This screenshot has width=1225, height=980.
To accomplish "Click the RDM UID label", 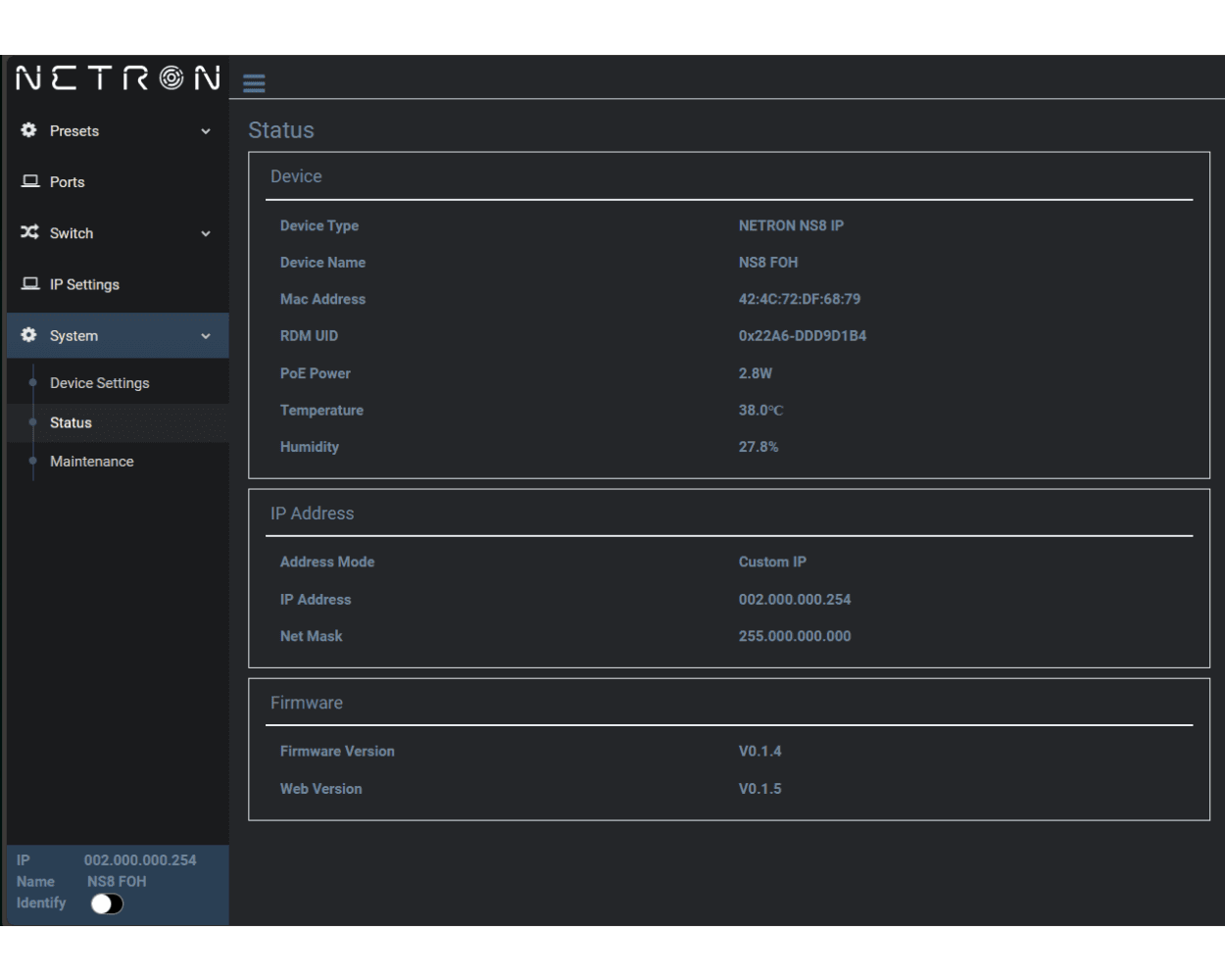I will [309, 336].
